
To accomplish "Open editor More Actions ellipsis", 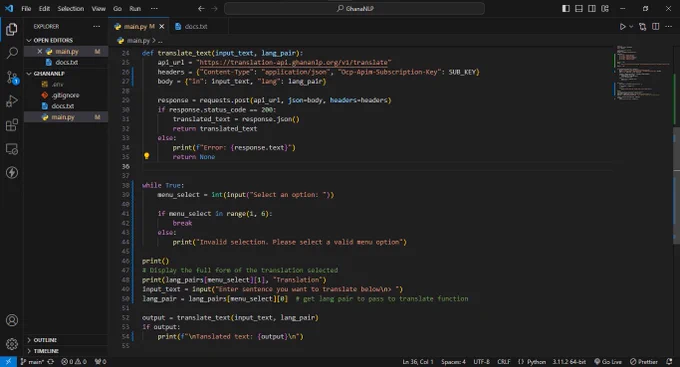I will pos(668,26).
